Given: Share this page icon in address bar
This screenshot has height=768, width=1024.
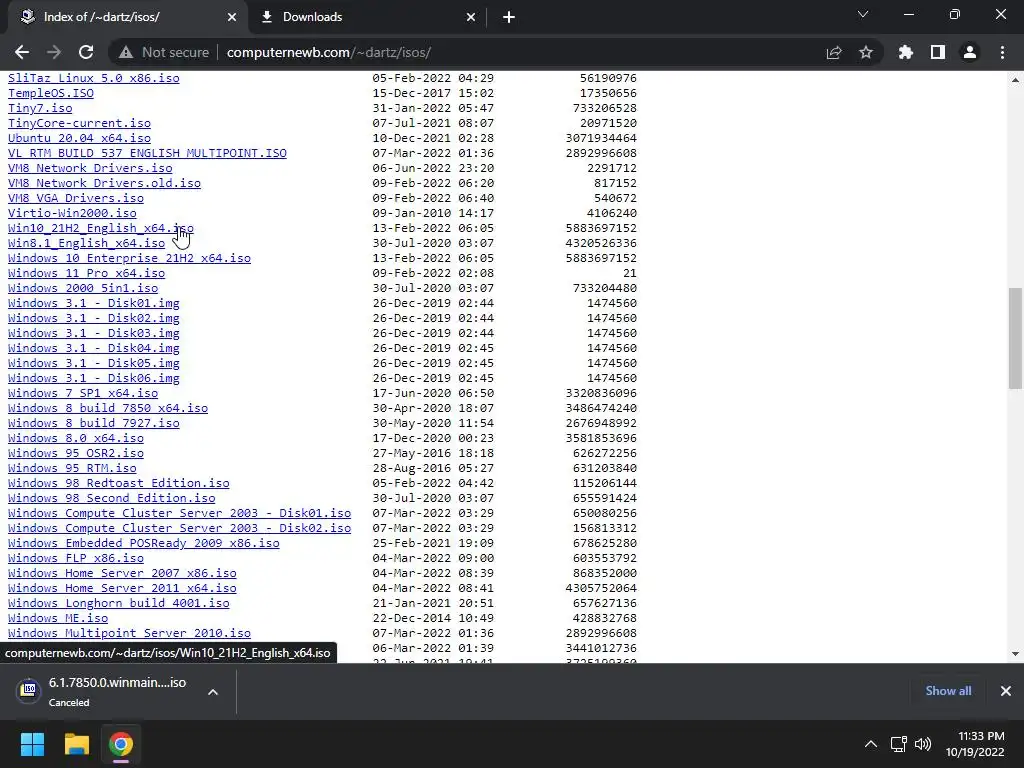Looking at the screenshot, I should [834, 52].
